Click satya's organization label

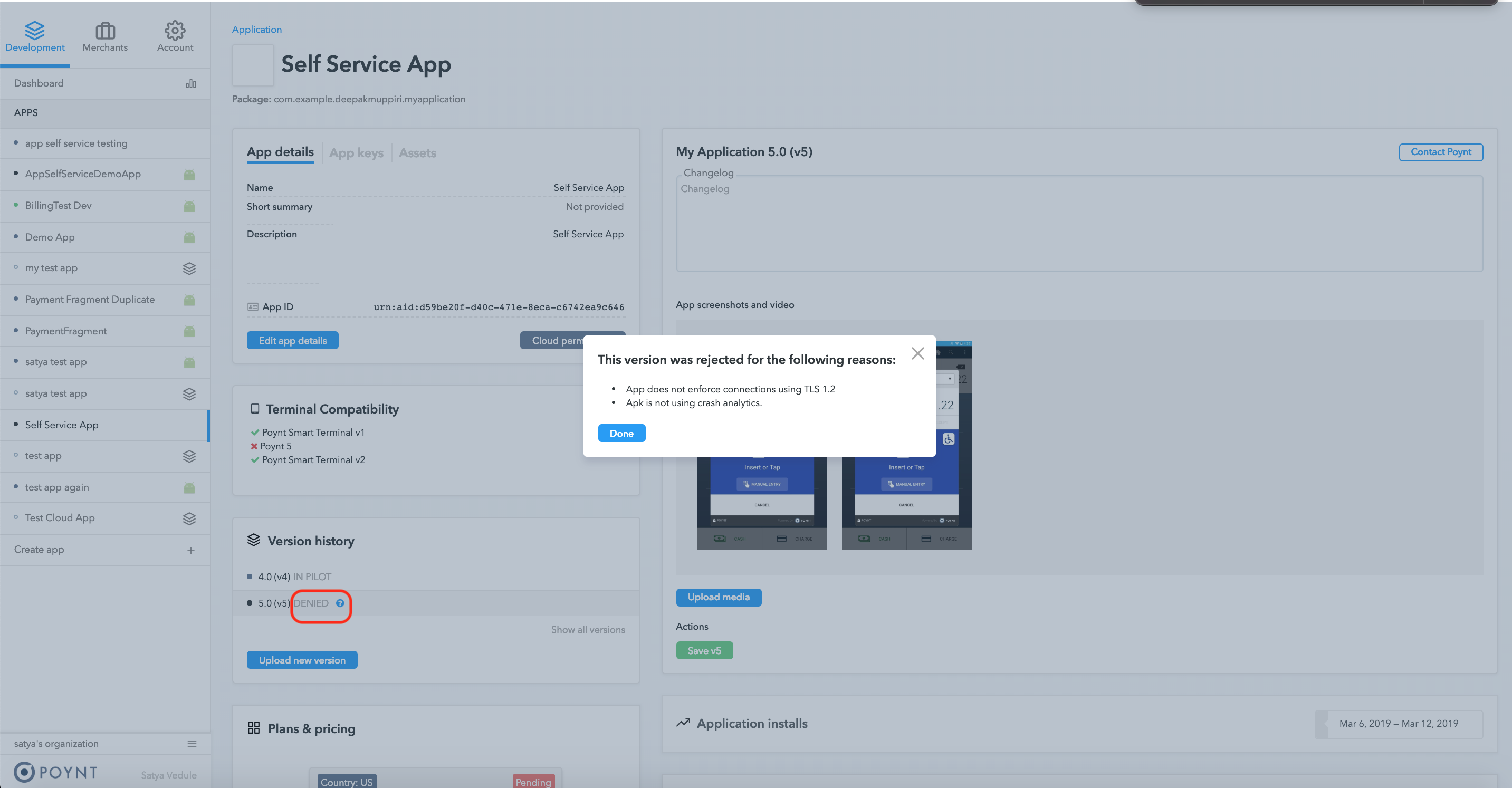tap(56, 743)
